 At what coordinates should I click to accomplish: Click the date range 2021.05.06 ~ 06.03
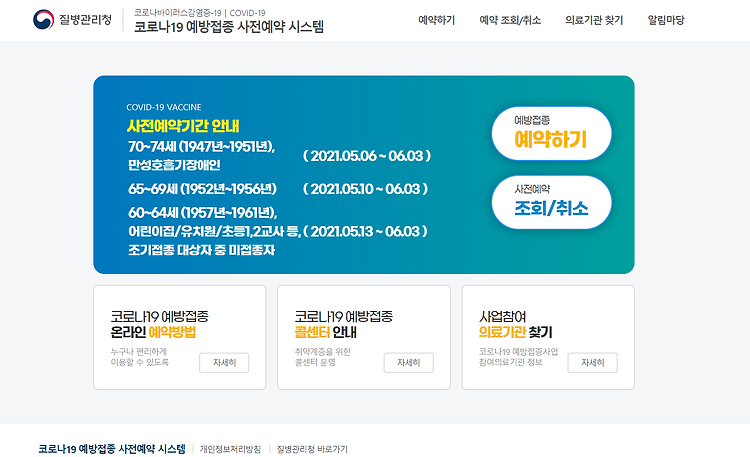[367, 156]
